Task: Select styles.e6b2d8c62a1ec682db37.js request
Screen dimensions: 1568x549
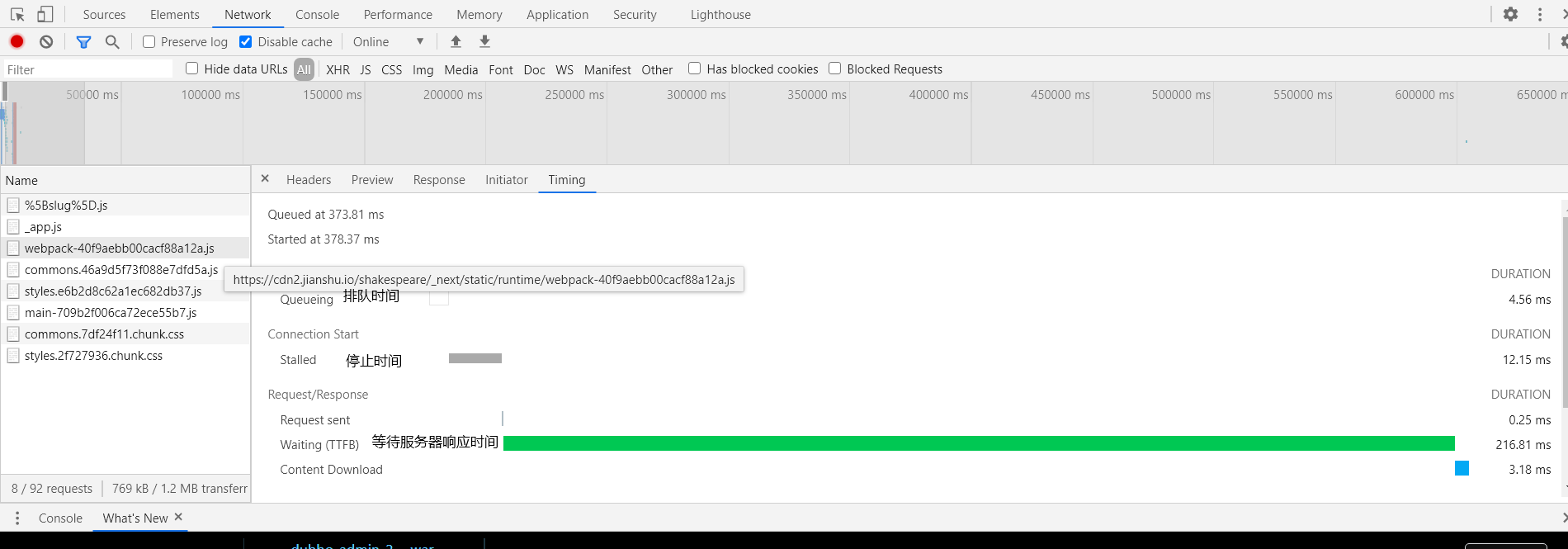Action: click(125, 291)
